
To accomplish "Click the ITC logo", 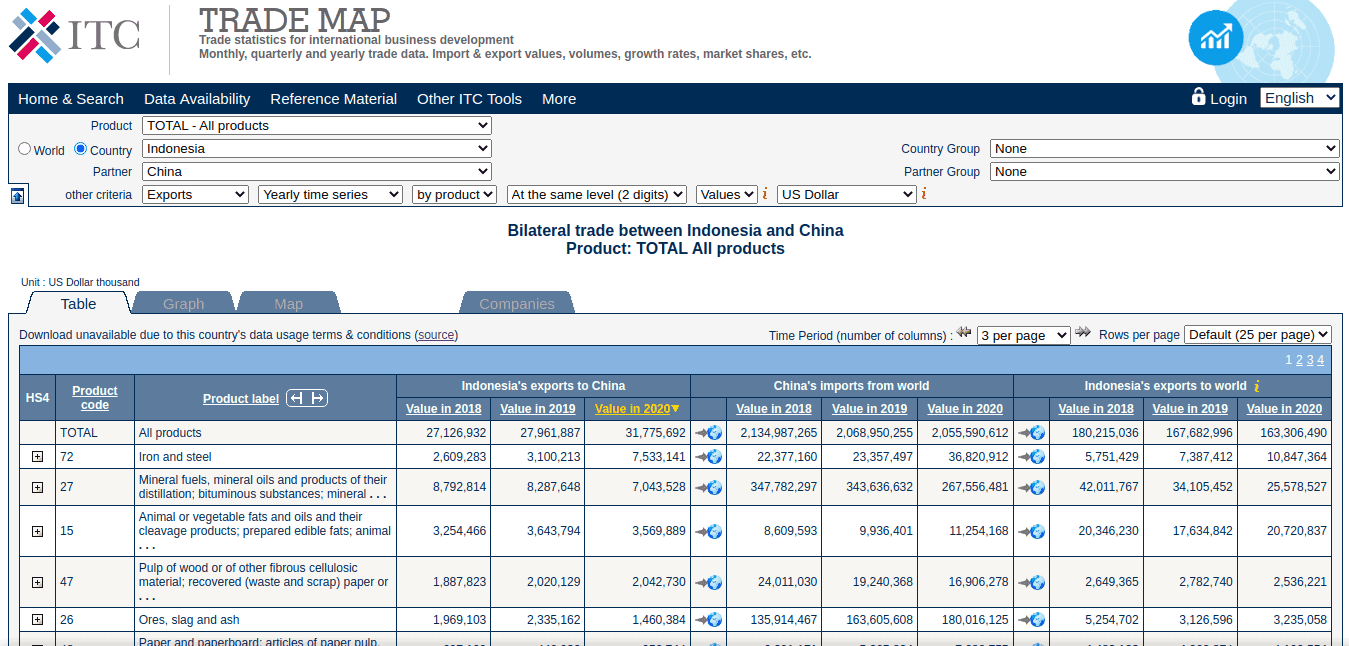I will [x=75, y=35].
